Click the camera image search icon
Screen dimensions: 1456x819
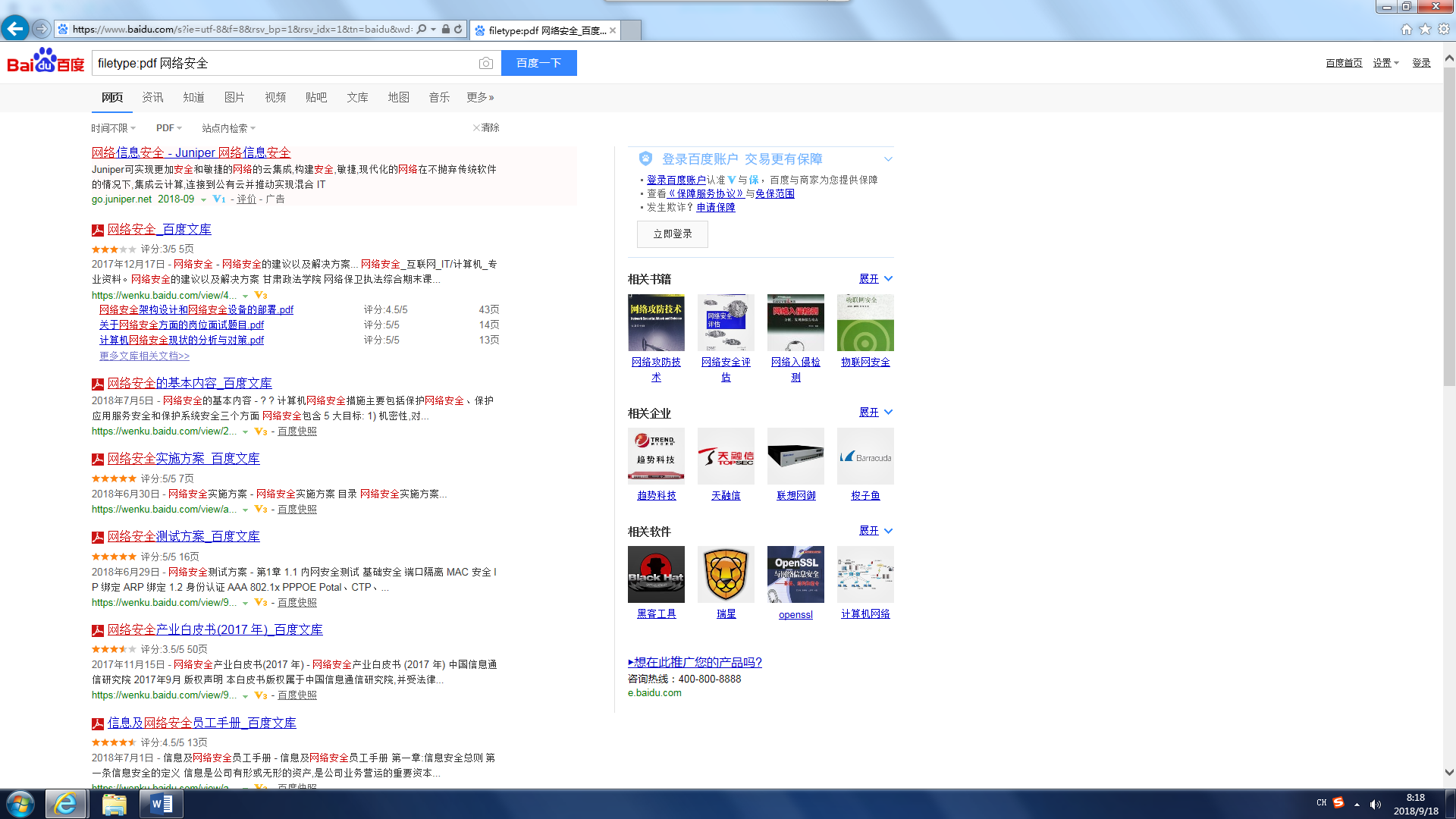486,64
